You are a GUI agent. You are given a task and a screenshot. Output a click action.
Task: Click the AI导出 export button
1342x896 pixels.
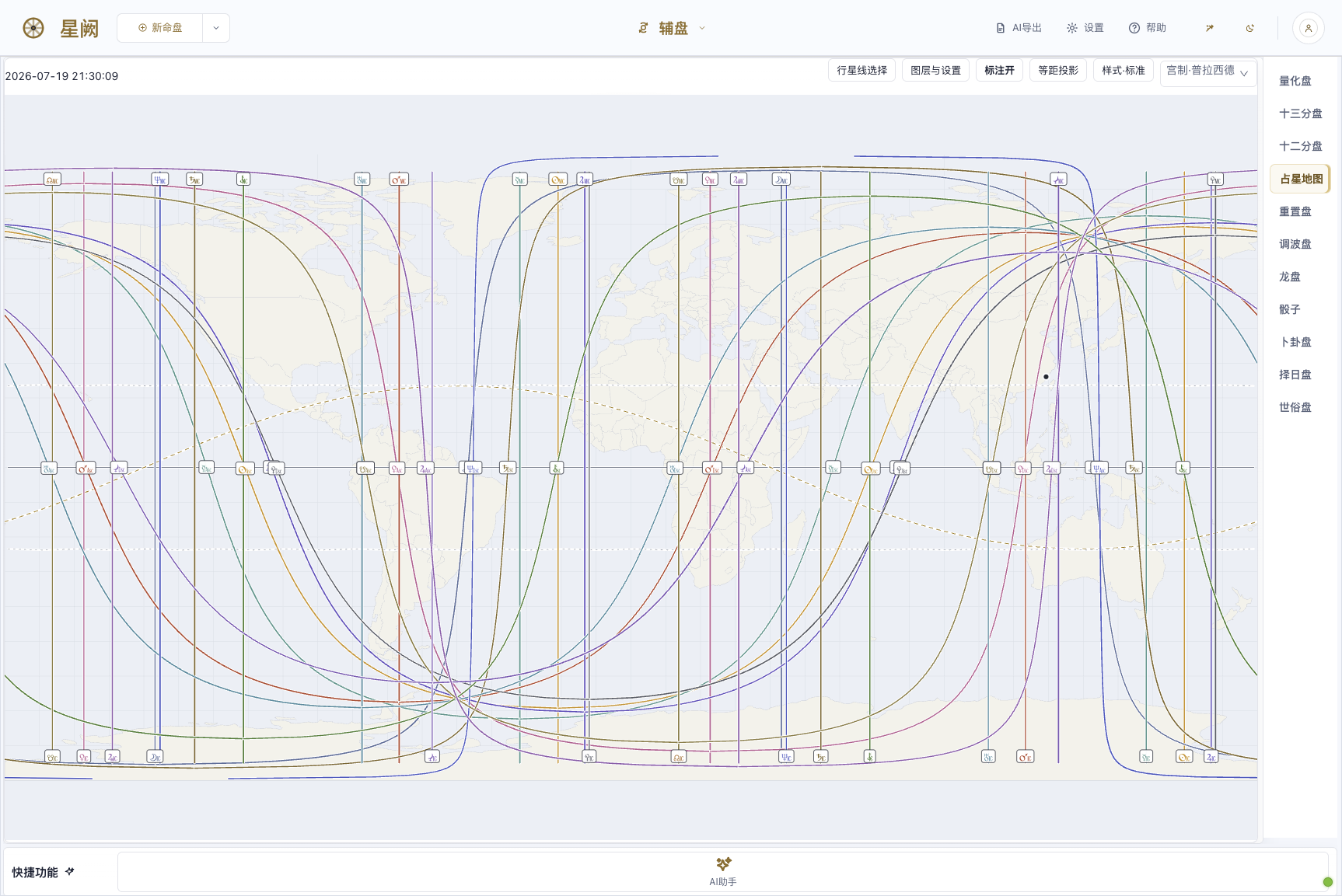tap(1019, 28)
